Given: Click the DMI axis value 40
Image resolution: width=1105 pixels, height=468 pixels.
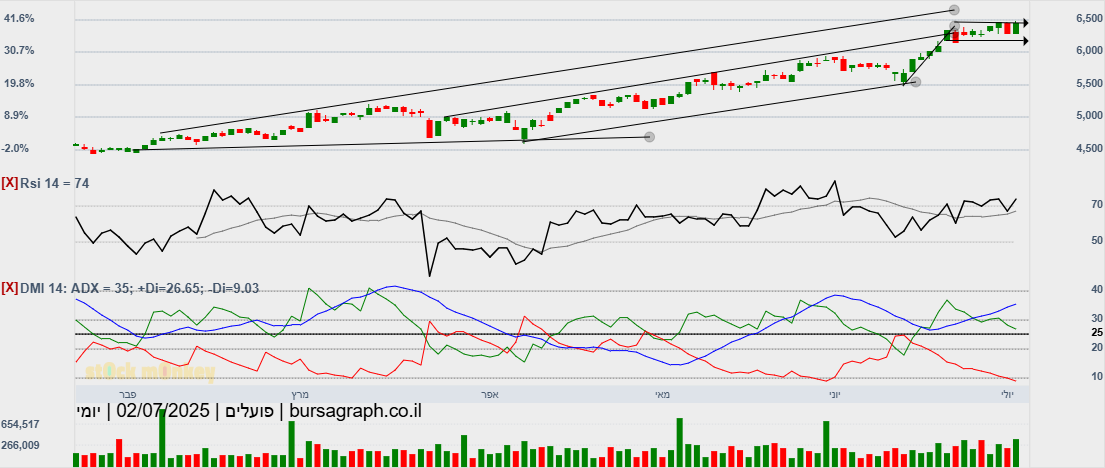Looking at the screenshot, I should 1097,290.
